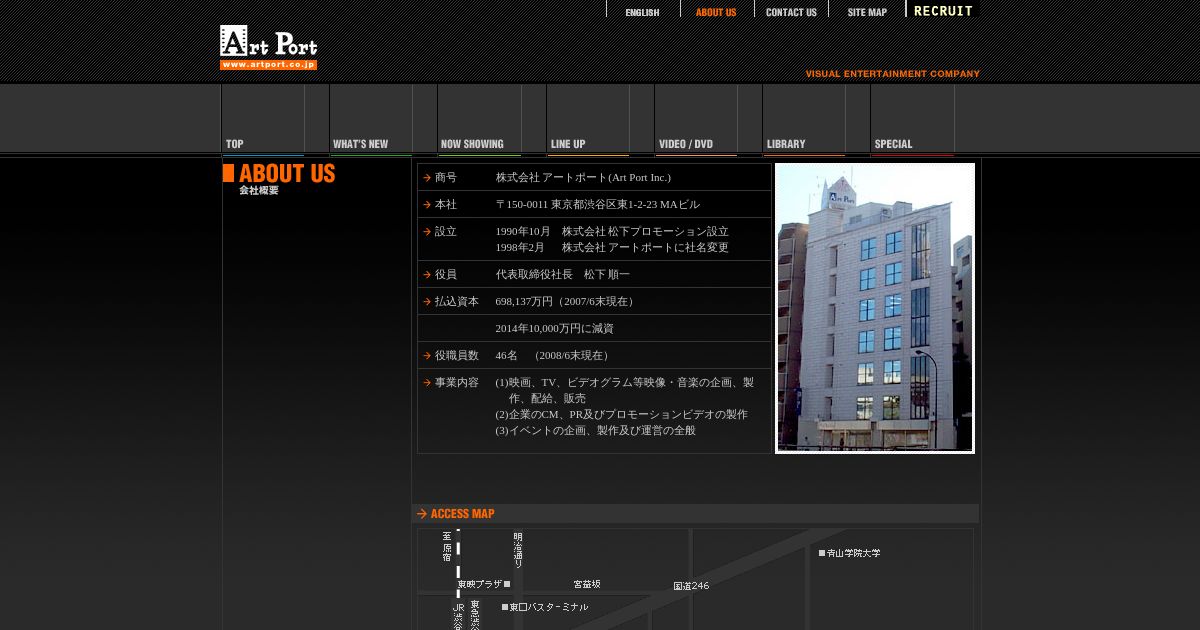Select ABOUT US in top navigation
Screen dimensions: 1200x630
coord(716,12)
